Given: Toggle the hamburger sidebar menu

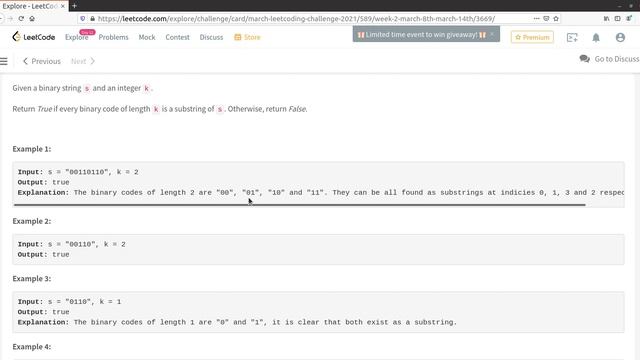Looking at the screenshot, I should coord(4,61).
